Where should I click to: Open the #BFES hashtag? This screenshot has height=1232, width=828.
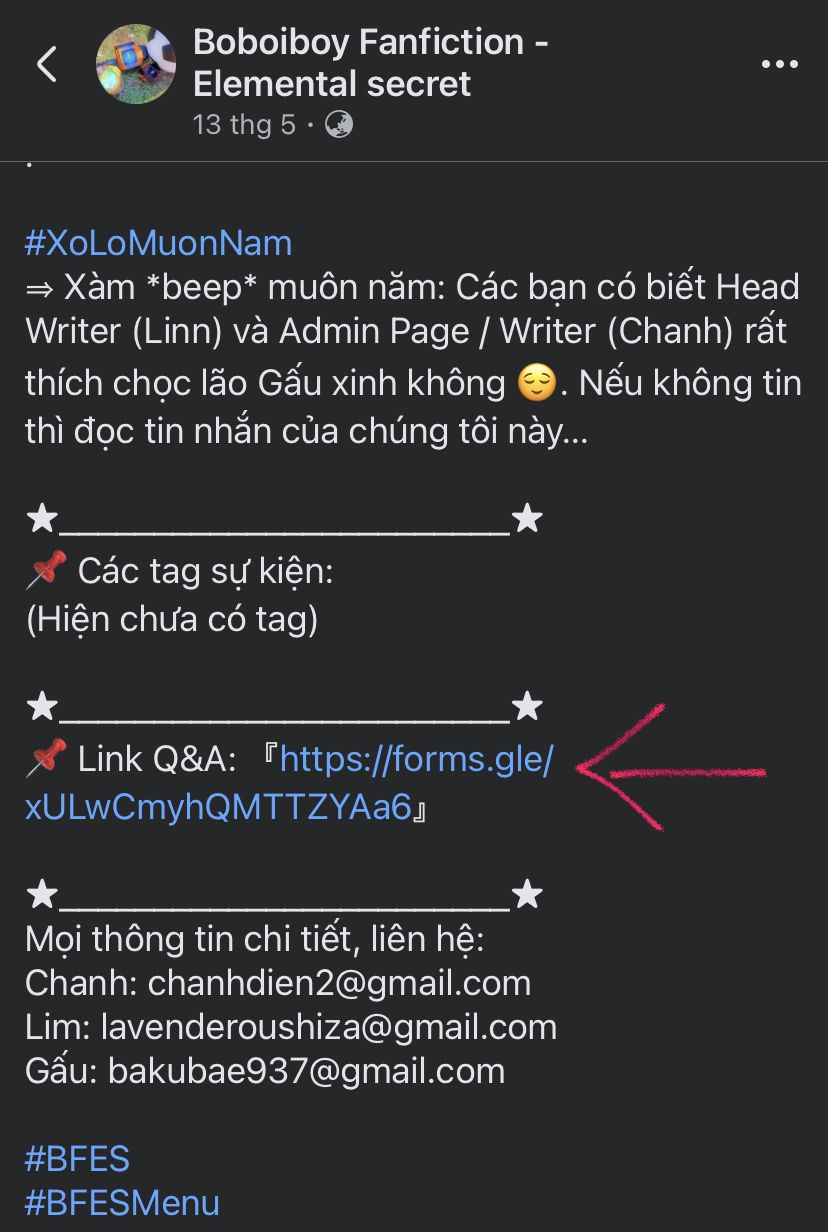[77, 1159]
